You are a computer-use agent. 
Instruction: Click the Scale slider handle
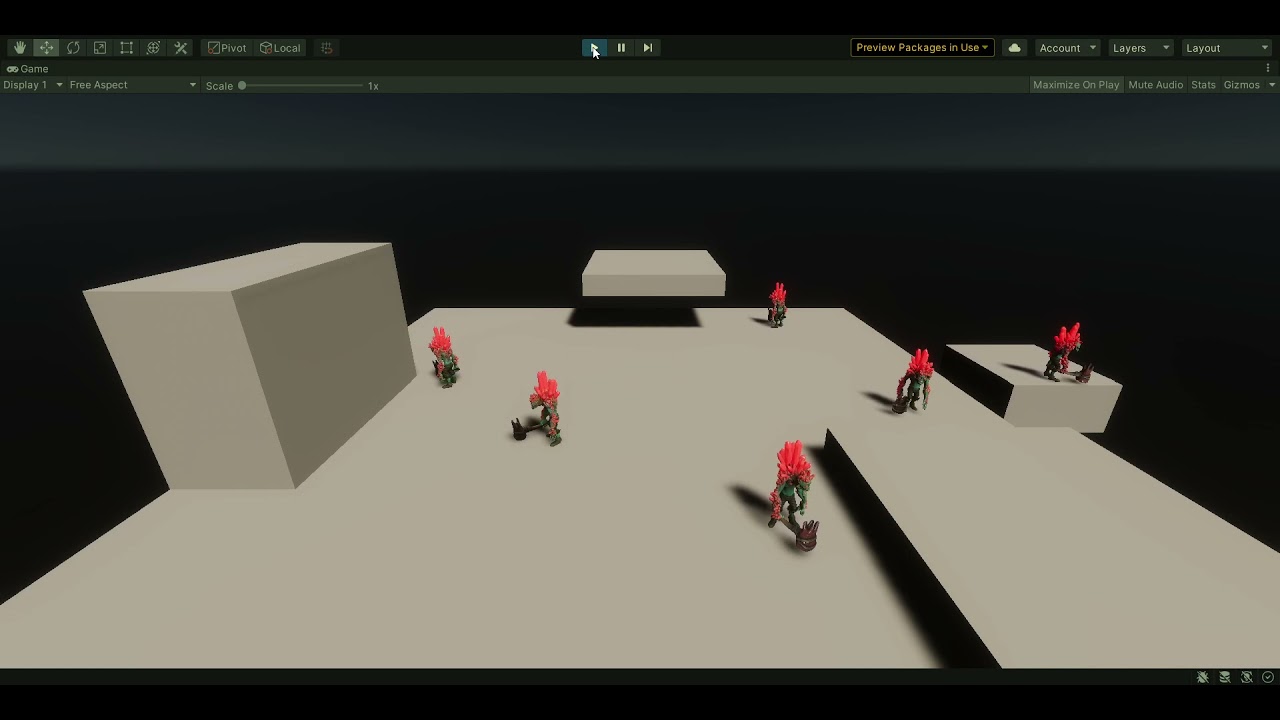click(242, 86)
